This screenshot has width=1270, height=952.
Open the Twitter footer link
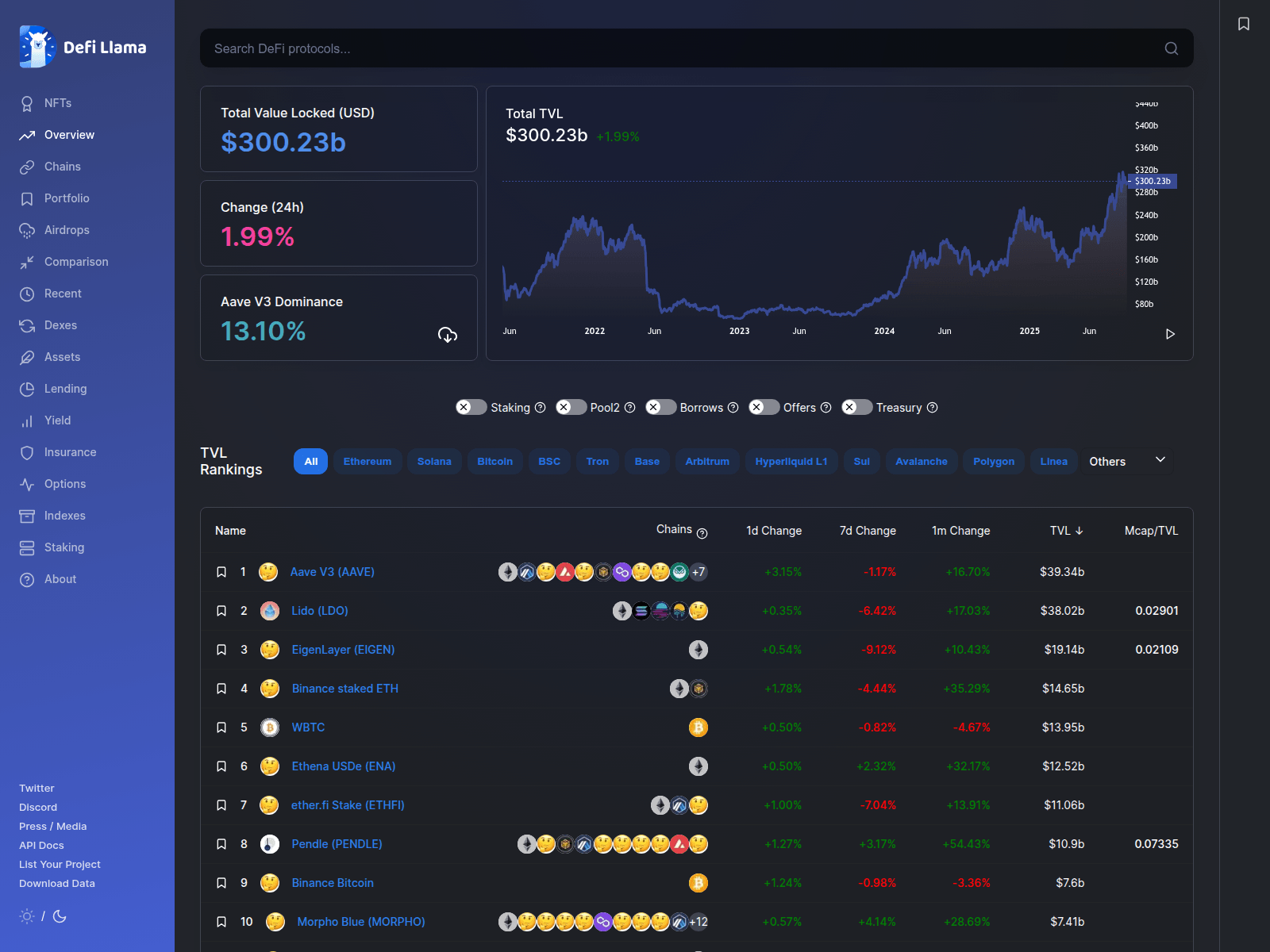(37, 789)
